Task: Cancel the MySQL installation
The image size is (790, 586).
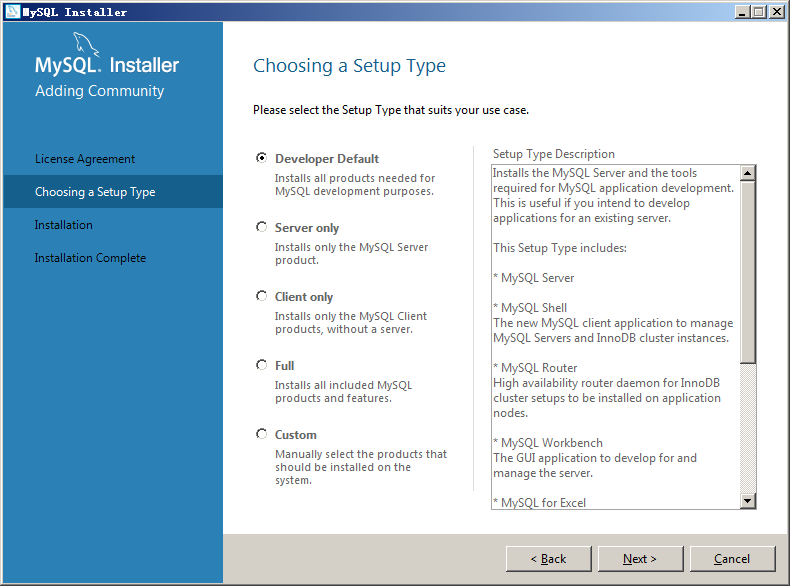Action: coord(732,559)
